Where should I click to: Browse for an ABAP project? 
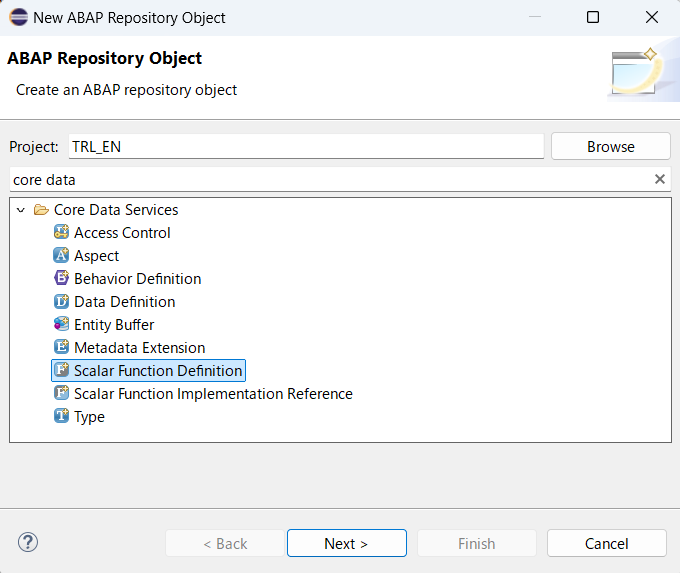(610, 146)
